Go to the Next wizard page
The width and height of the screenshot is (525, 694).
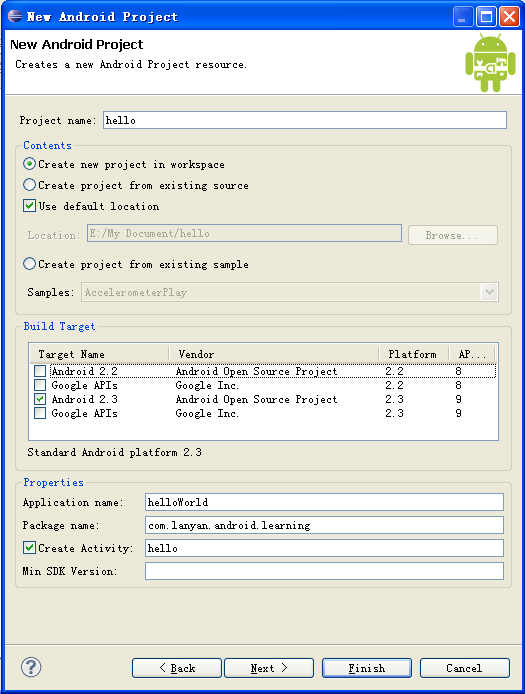coord(269,668)
